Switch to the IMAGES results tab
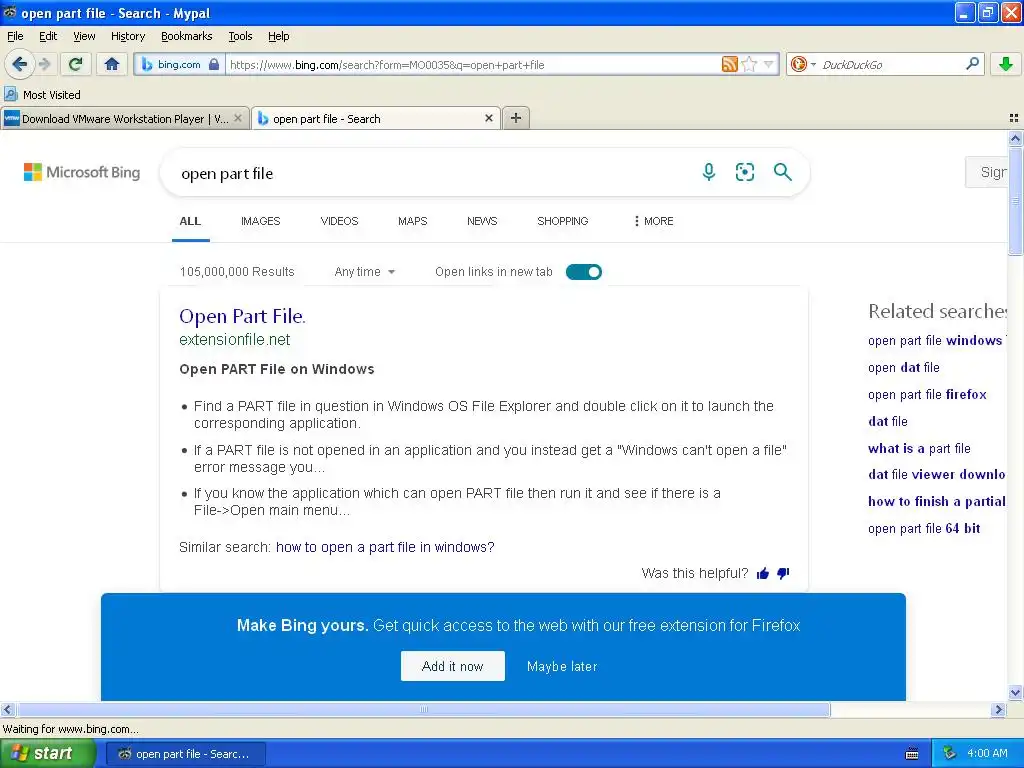The height and width of the screenshot is (768, 1024). pos(260,221)
